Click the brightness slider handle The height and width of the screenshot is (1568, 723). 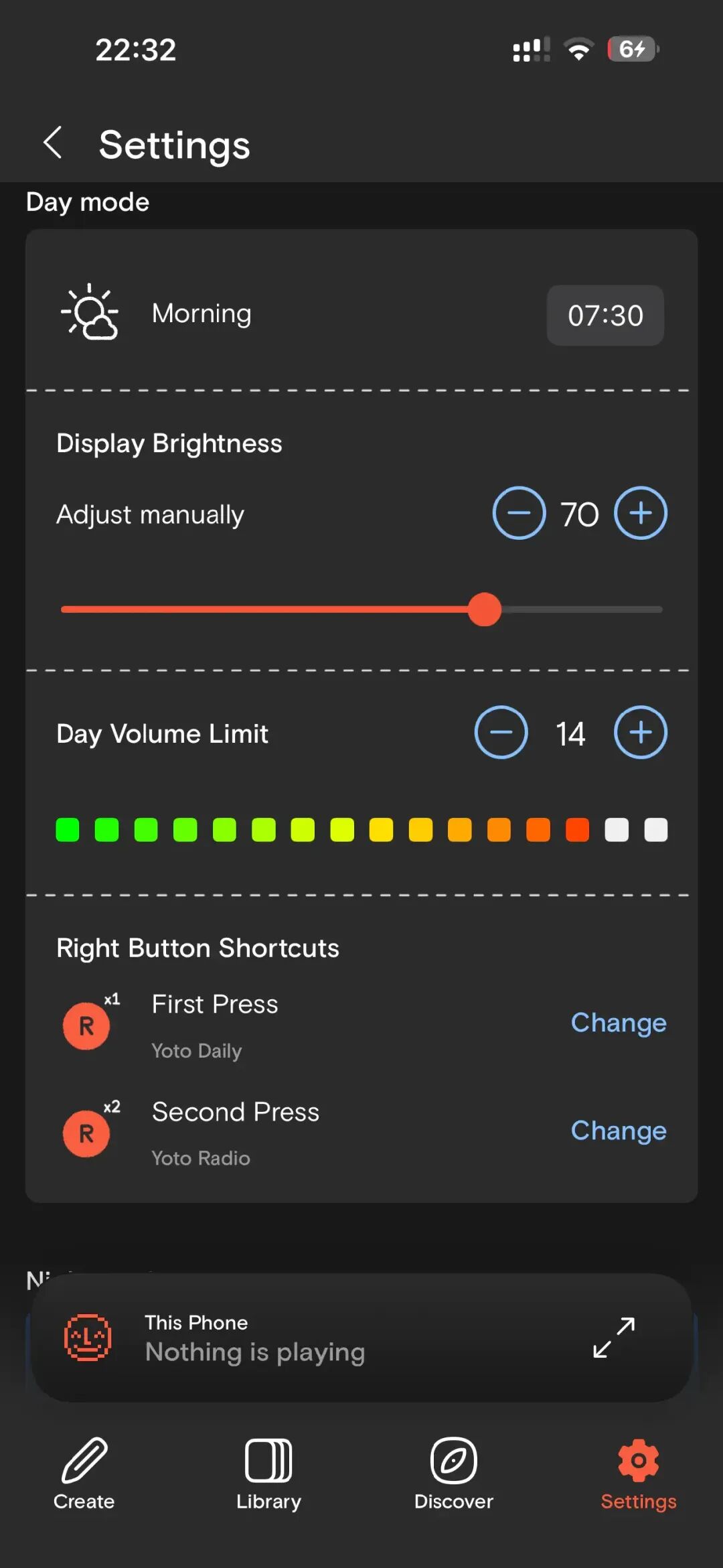tap(485, 610)
